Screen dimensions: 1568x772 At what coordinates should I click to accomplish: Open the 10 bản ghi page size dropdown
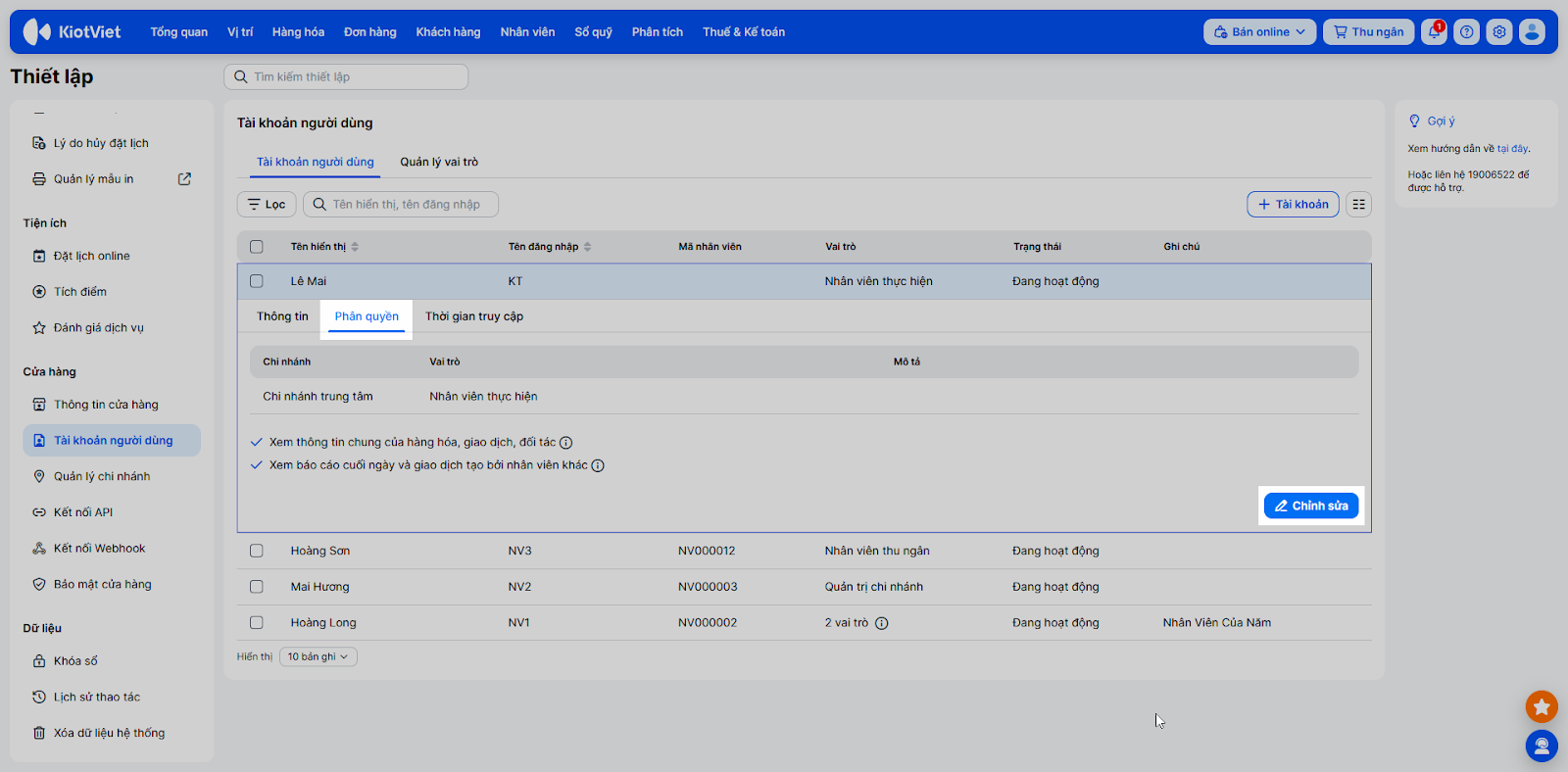click(318, 657)
